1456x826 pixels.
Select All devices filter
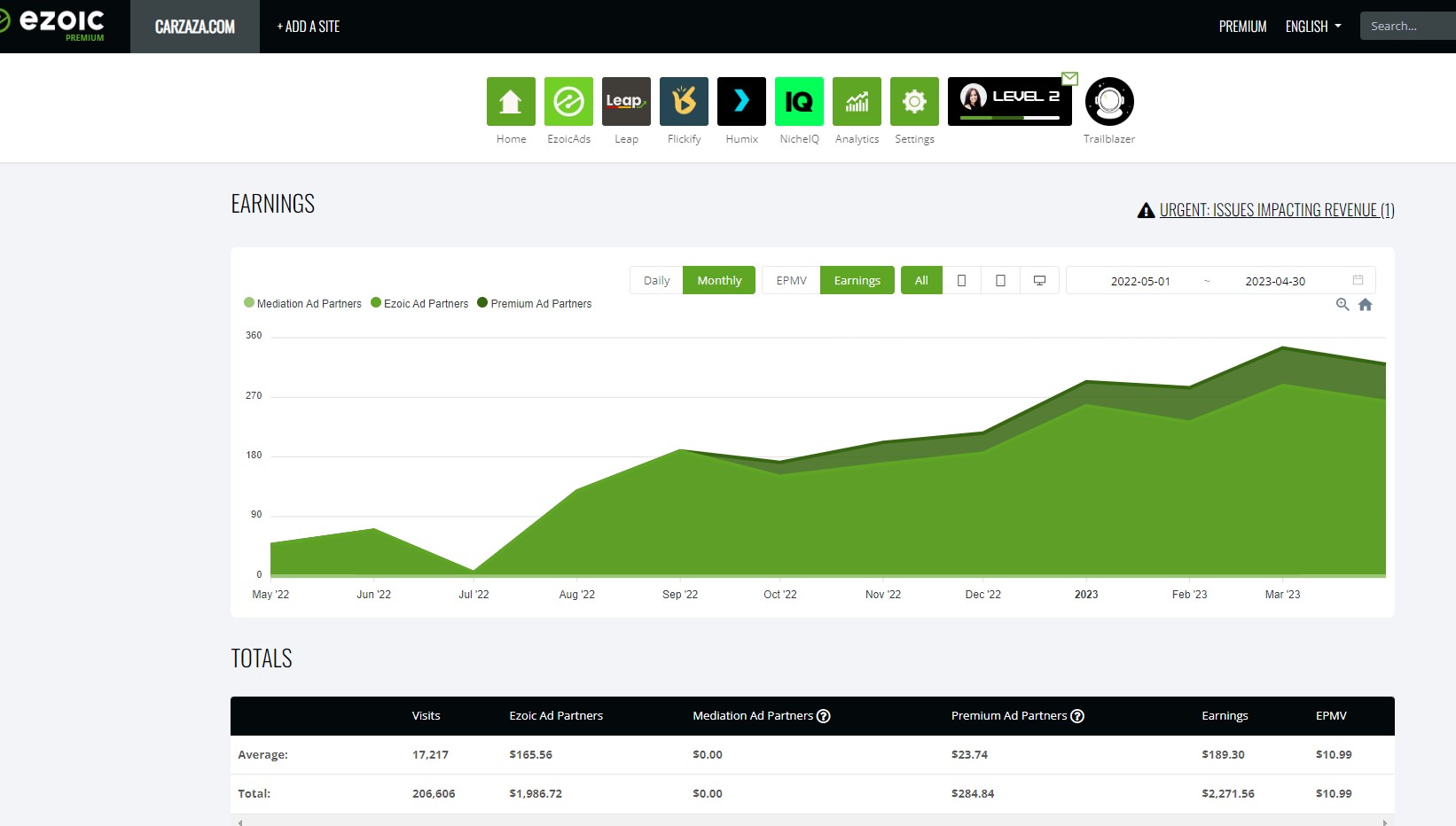(x=921, y=280)
